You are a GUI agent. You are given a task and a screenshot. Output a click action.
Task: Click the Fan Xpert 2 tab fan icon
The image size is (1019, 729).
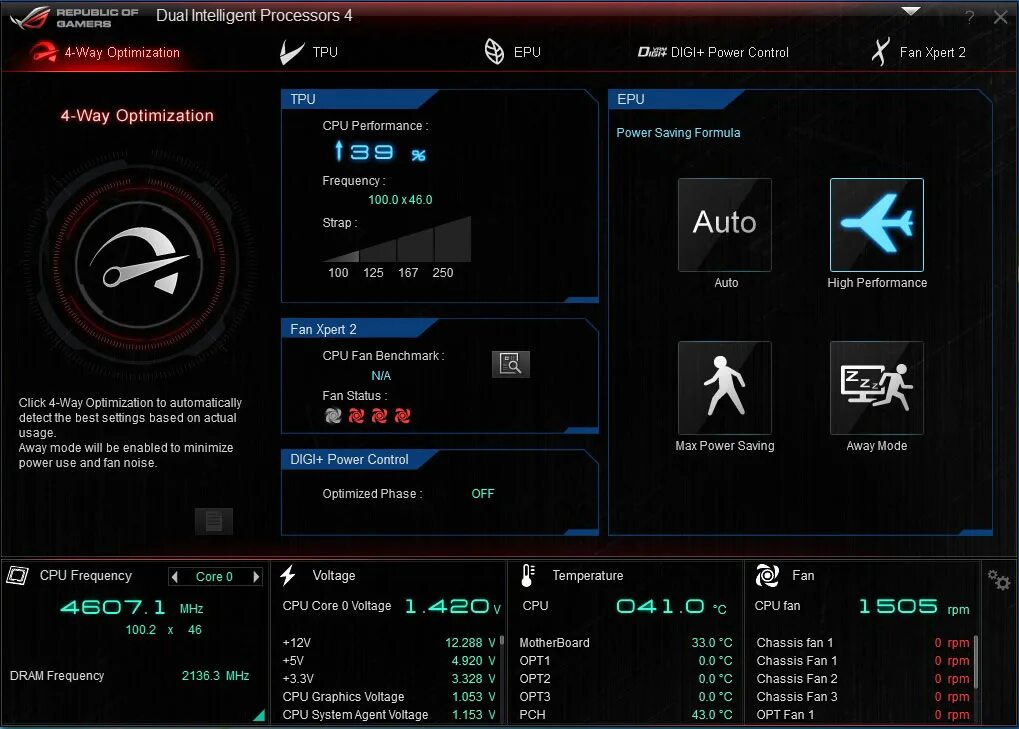coord(881,52)
